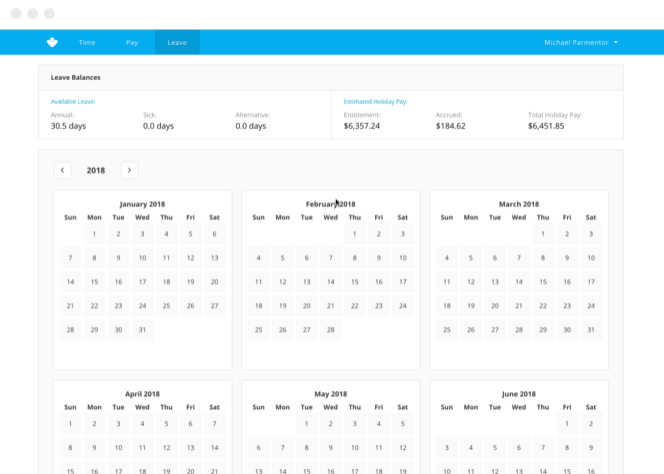Click entitlement amount $6,357.24

(x=362, y=126)
